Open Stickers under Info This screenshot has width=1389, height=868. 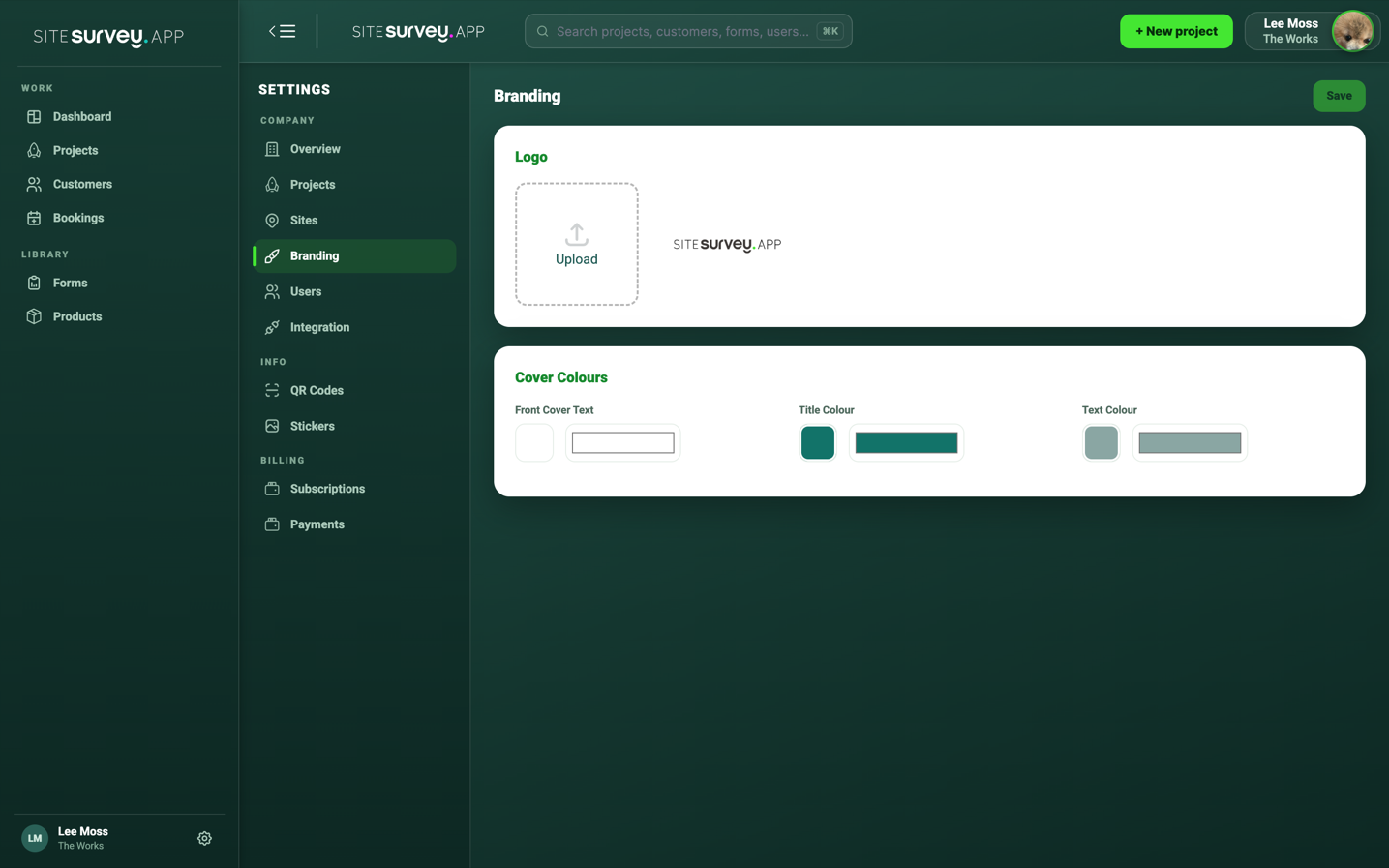[x=354, y=427]
